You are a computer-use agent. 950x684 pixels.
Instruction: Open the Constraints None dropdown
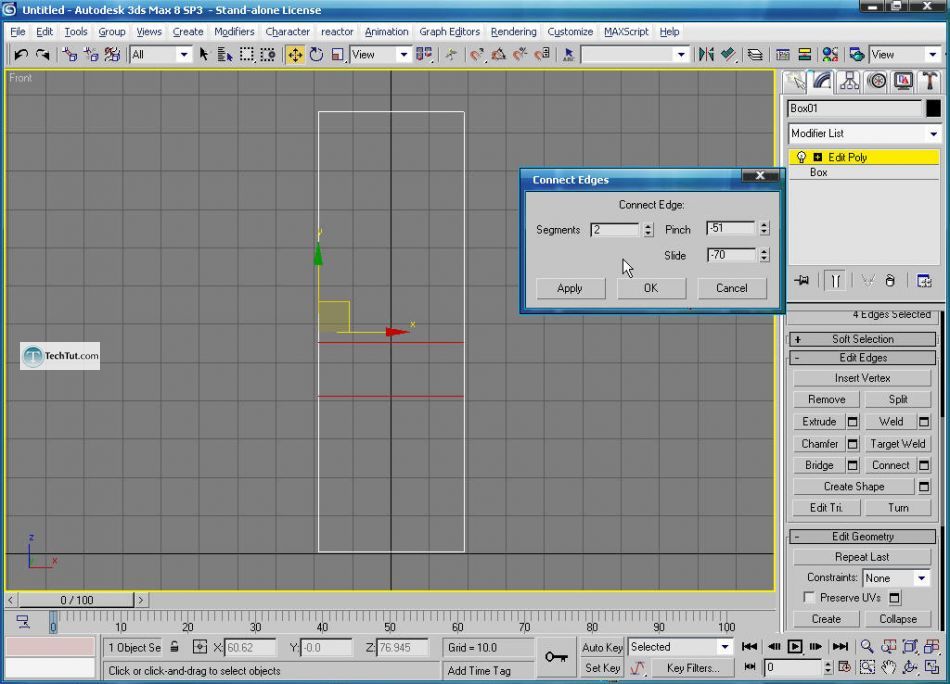click(896, 578)
